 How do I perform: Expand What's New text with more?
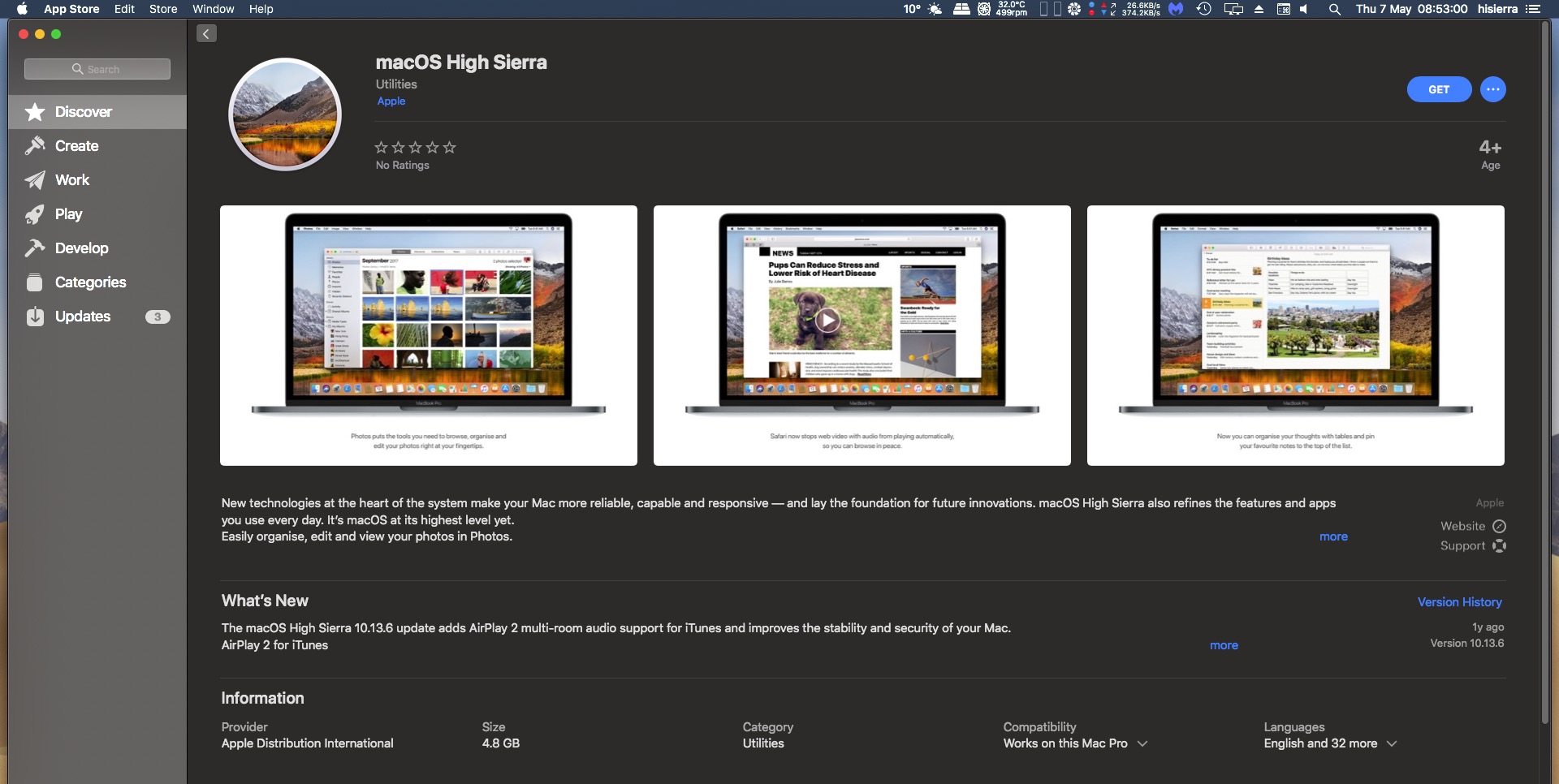click(x=1224, y=645)
